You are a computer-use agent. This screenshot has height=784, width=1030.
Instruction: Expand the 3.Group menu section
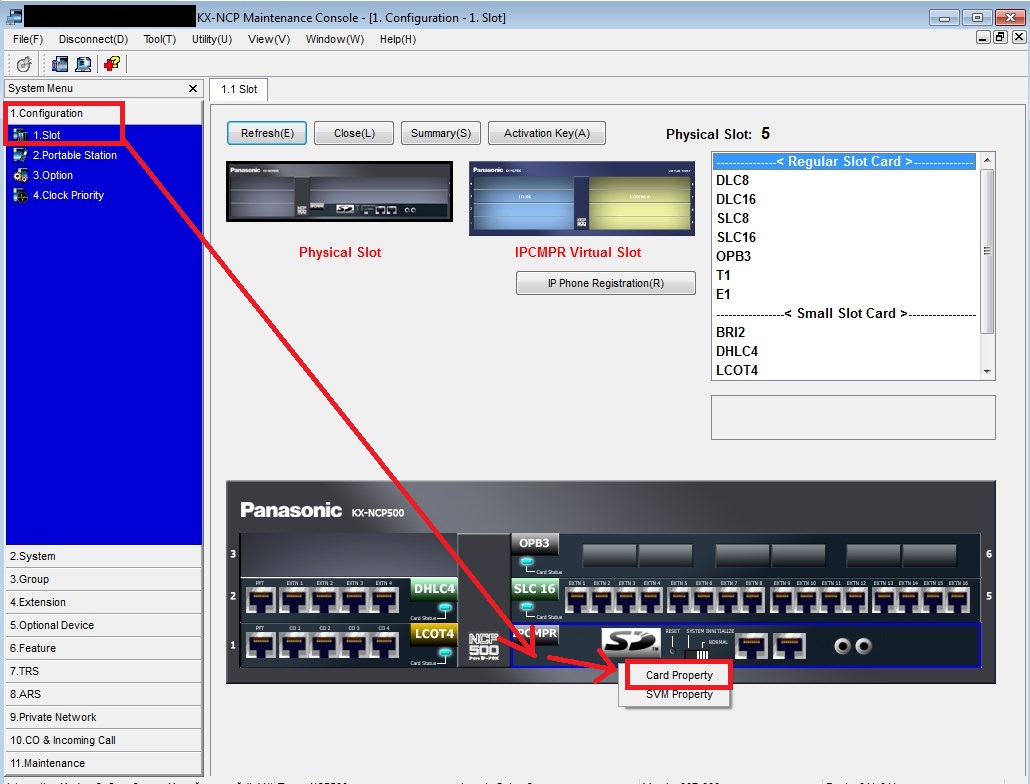[x=103, y=579]
